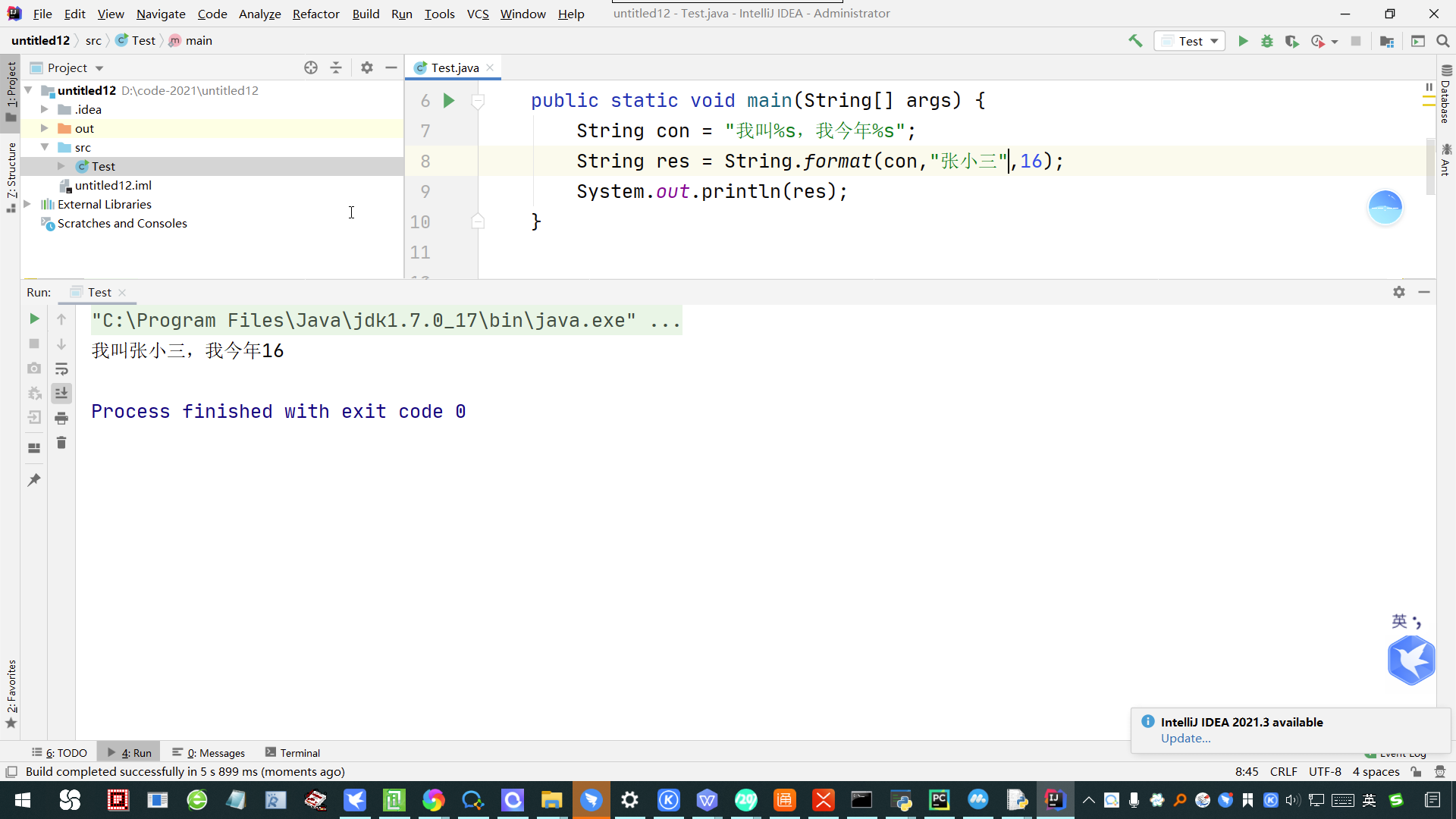
Task: Run main via the gutter arrow
Action: point(449,100)
